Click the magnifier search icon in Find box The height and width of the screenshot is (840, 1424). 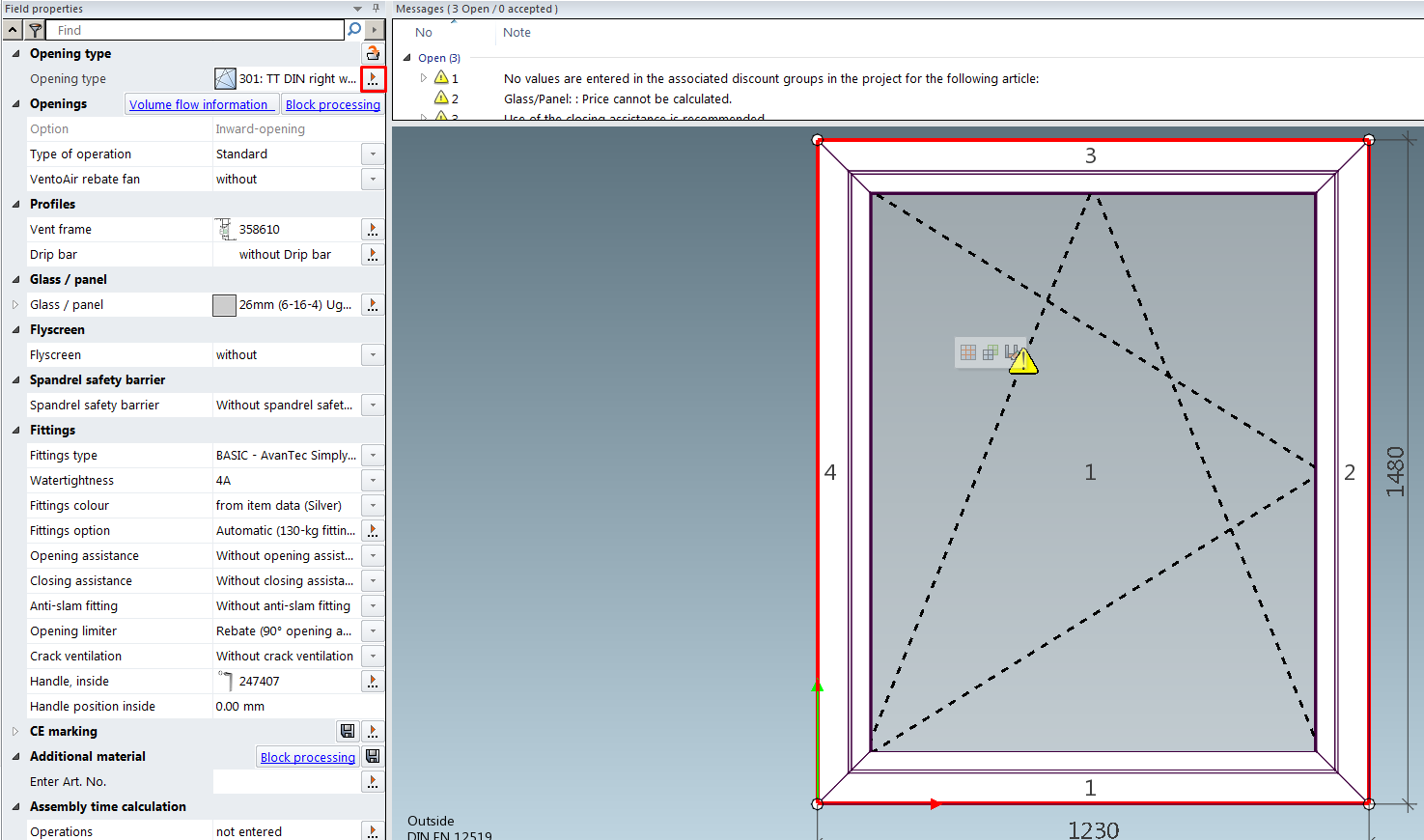[x=354, y=30]
